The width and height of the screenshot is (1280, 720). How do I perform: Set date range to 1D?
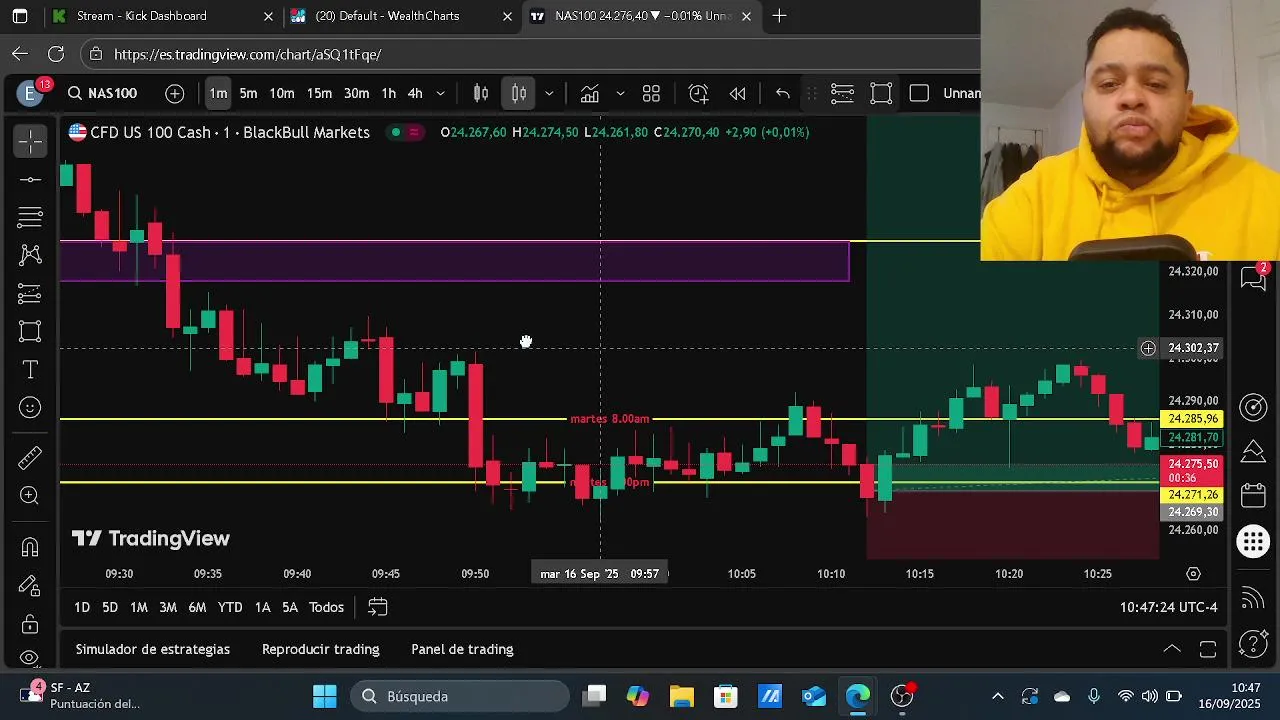coord(82,607)
